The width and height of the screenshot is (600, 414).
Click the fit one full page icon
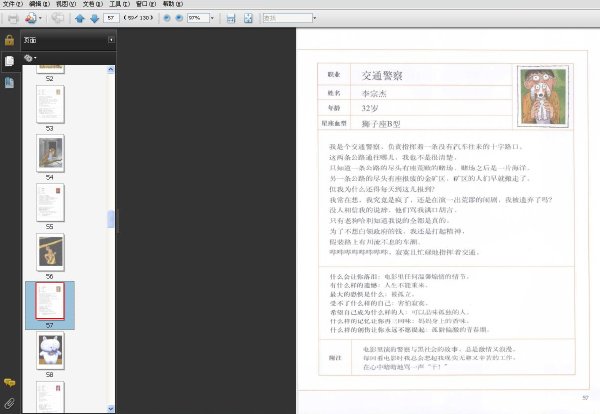coord(248,18)
